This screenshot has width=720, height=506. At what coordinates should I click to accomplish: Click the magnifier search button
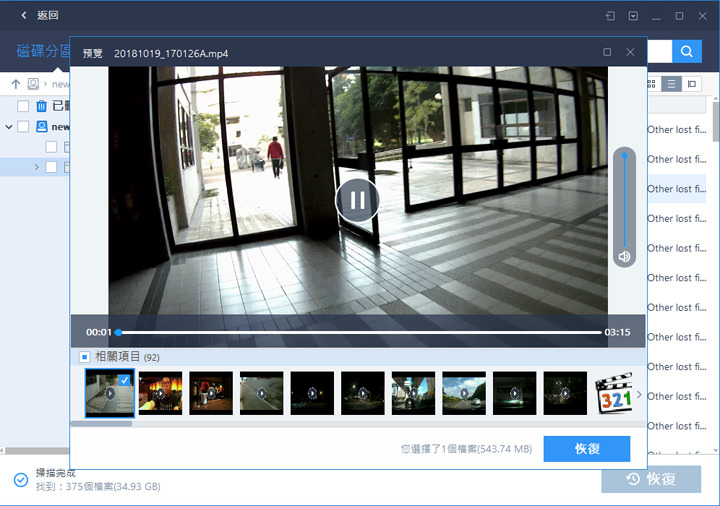click(x=687, y=52)
